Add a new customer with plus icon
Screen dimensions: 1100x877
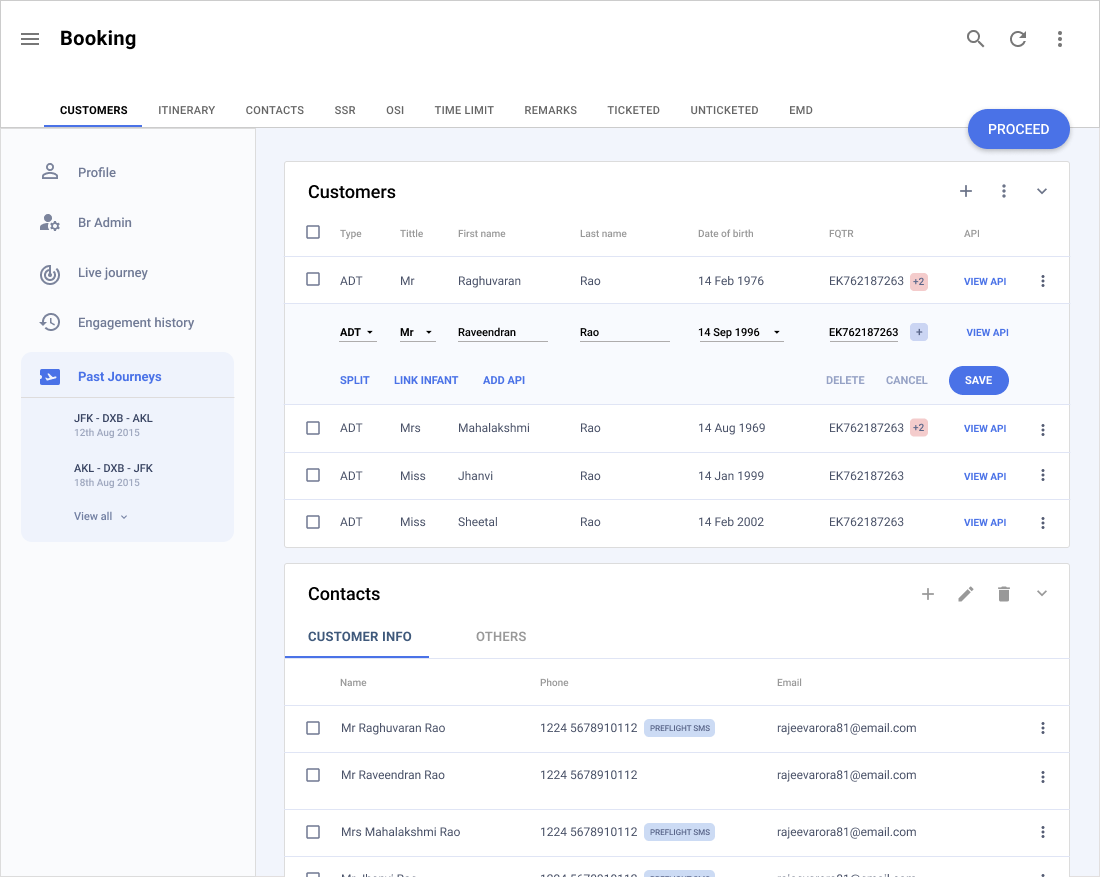pyautogui.click(x=966, y=192)
